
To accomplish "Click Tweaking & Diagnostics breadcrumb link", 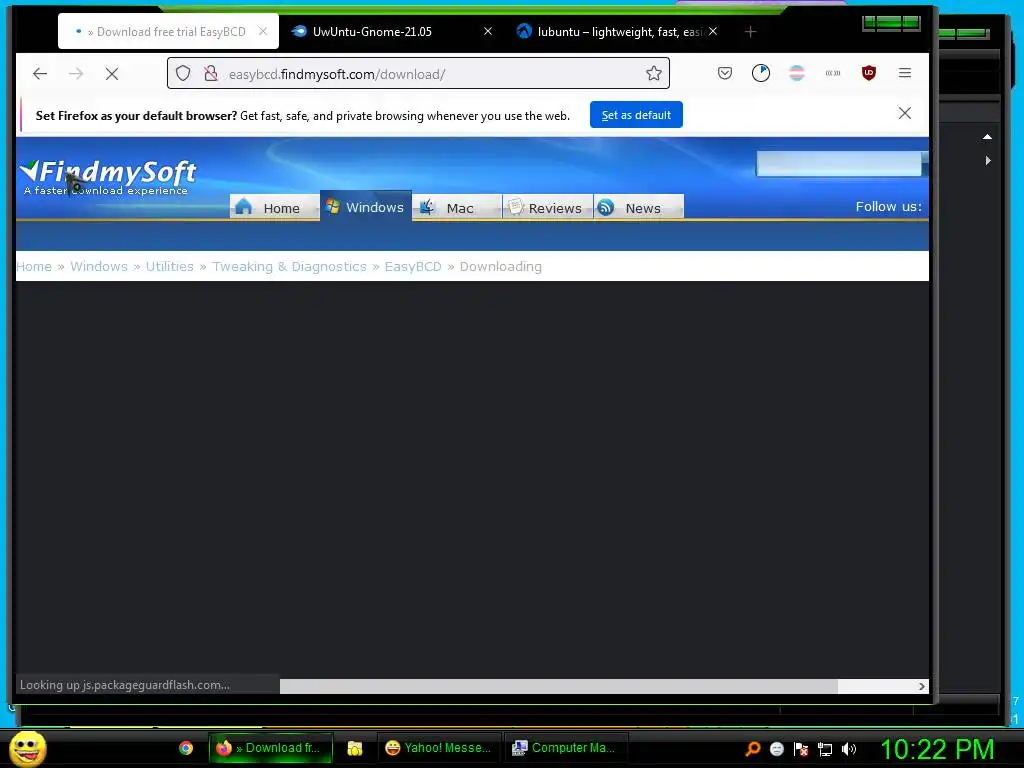I will (x=289, y=266).
